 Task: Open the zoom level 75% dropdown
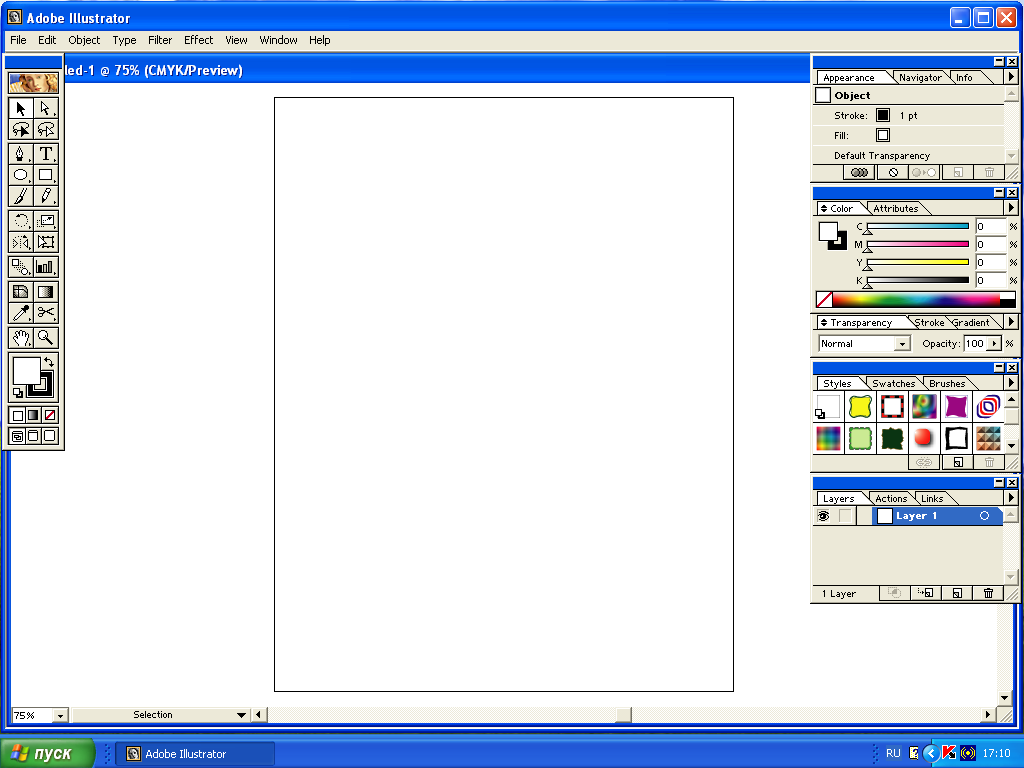(x=60, y=716)
